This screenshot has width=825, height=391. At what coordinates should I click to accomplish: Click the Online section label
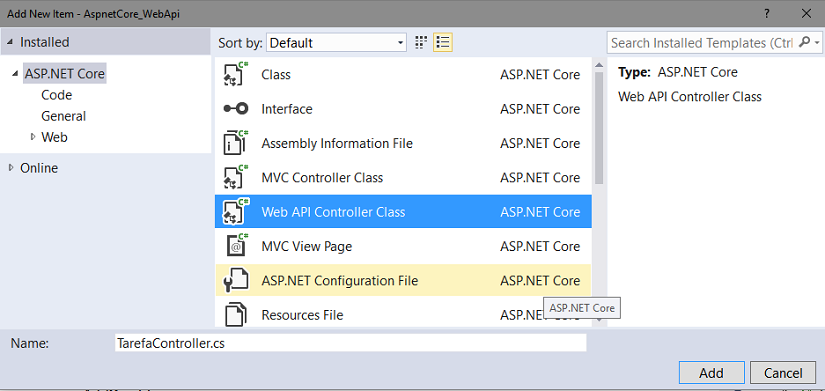click(39, 168)
